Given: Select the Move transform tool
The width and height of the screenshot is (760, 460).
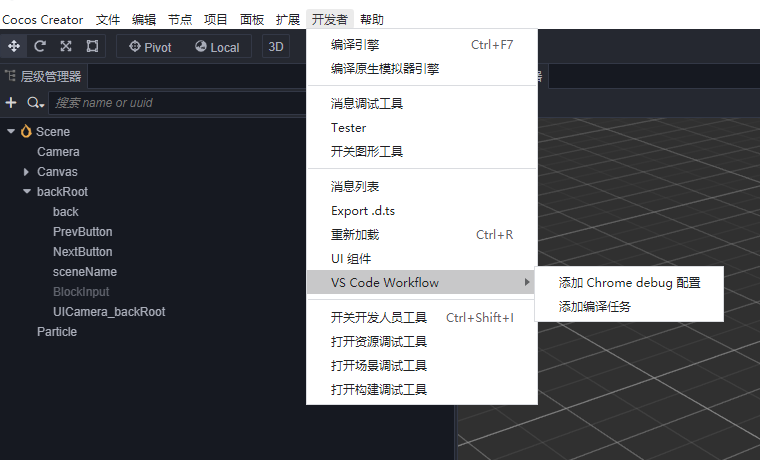Looking at the screenshot, I should pos(14,47).
